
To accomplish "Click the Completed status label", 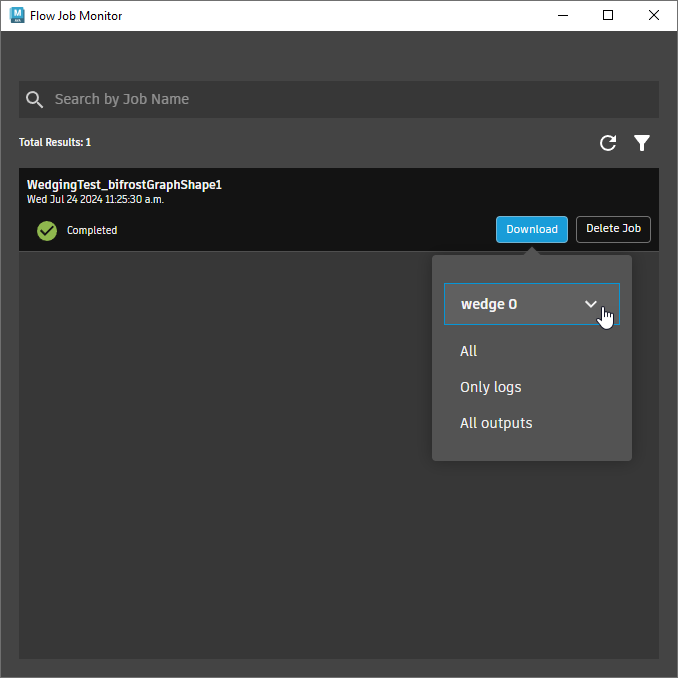I will coord(92,230).
